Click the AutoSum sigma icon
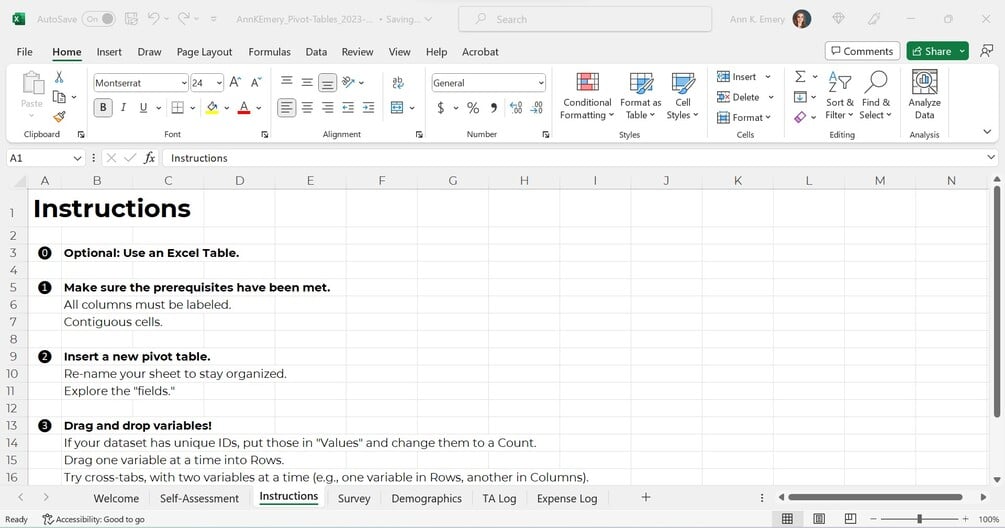 click(800, 77)
